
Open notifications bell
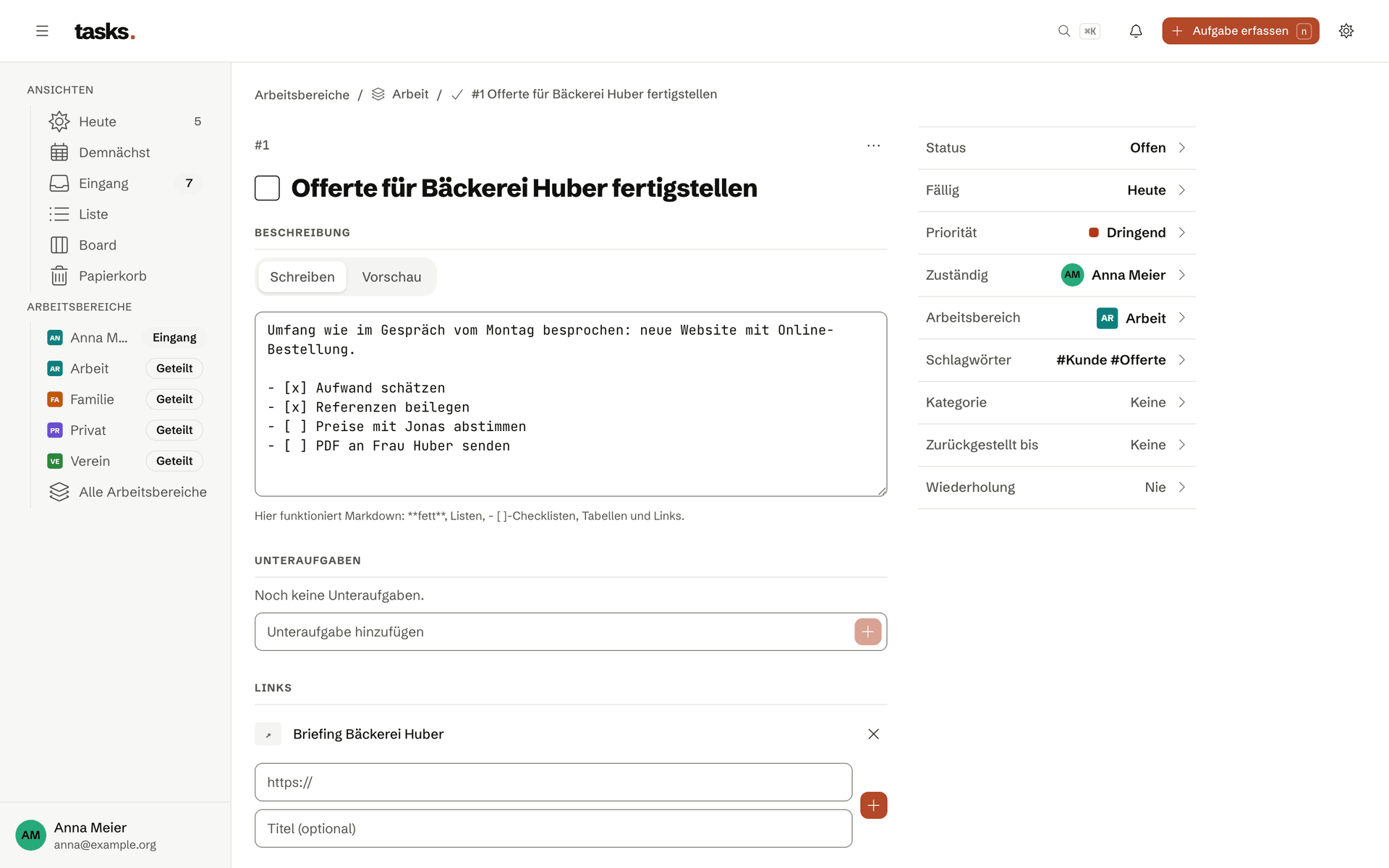(x=1136, y=31)
